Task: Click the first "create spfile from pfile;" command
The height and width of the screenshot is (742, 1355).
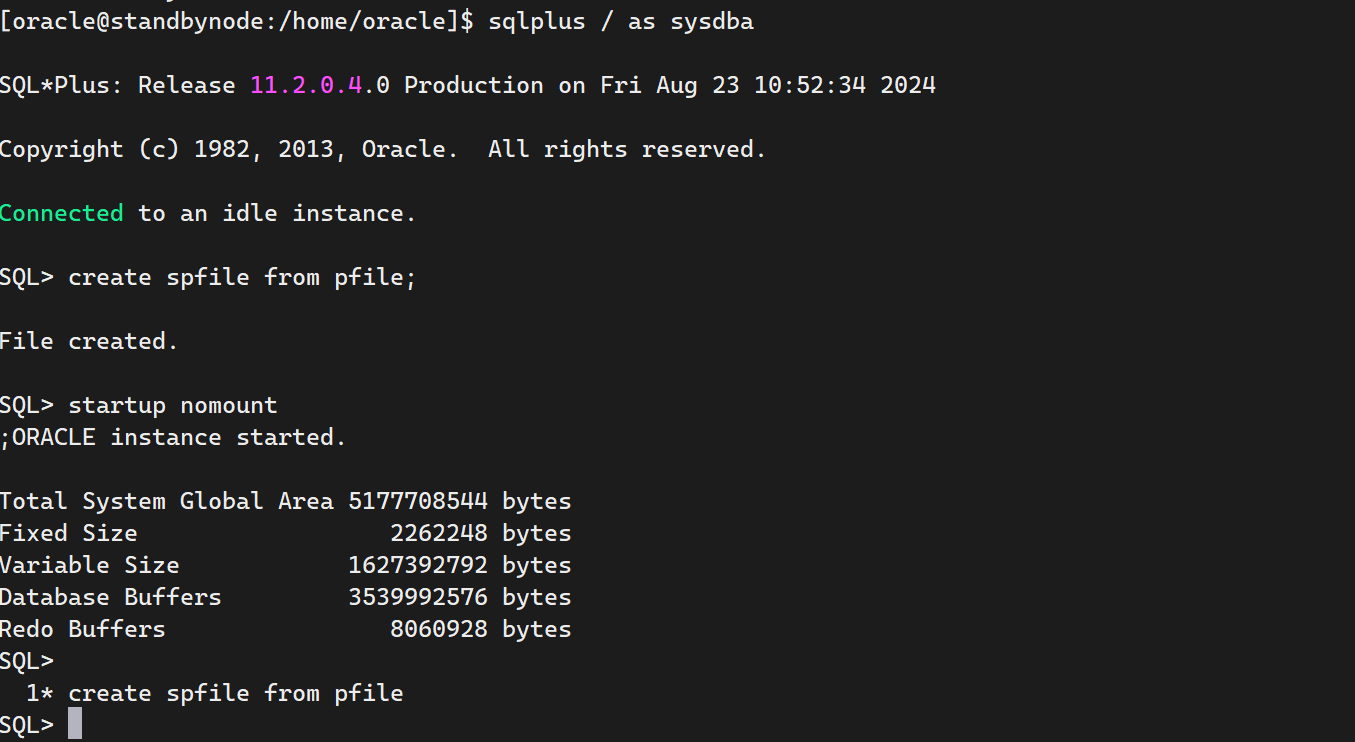Action: [241, 277]
